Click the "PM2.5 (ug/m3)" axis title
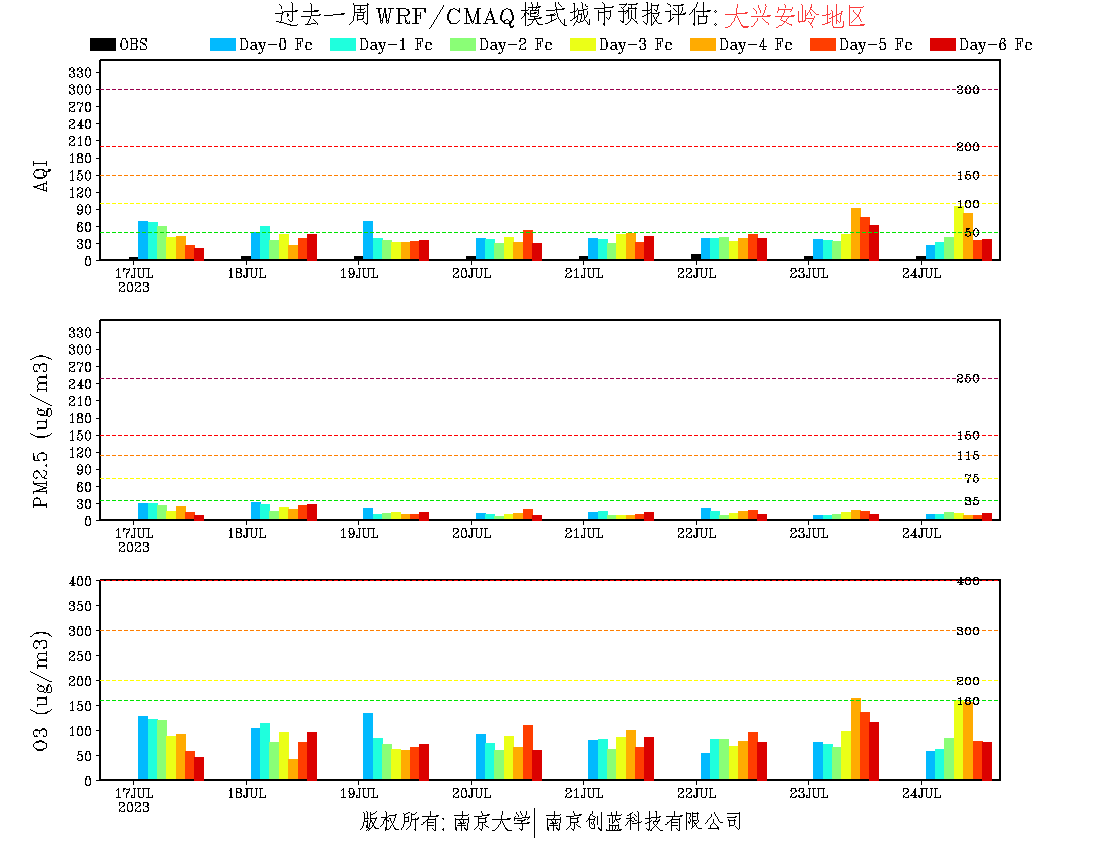 tap(41, 431)
